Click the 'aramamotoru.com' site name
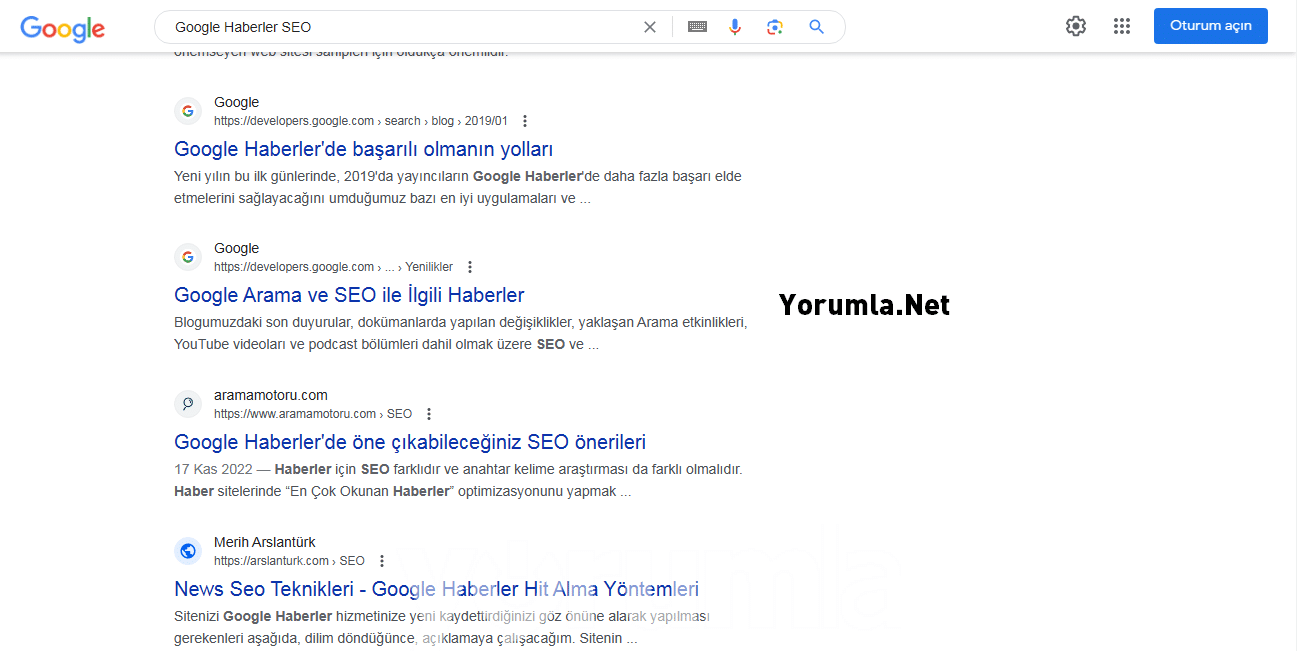The height and width of the screenshot is (651, 1297). [271, 395]
